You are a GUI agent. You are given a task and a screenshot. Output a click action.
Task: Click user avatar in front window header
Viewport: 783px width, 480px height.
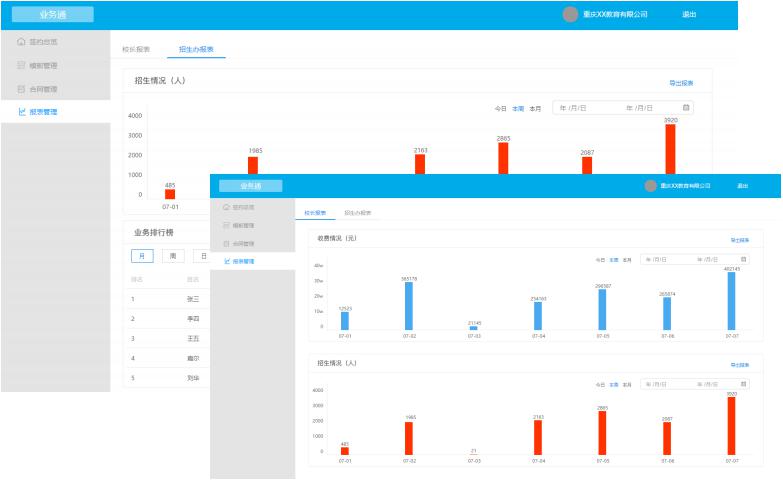coord(651,186)
